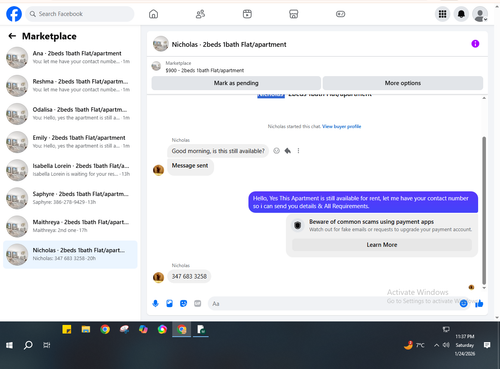500x369 pixels.
Task: Click the shield icon in scam warning
Action: 298,225
